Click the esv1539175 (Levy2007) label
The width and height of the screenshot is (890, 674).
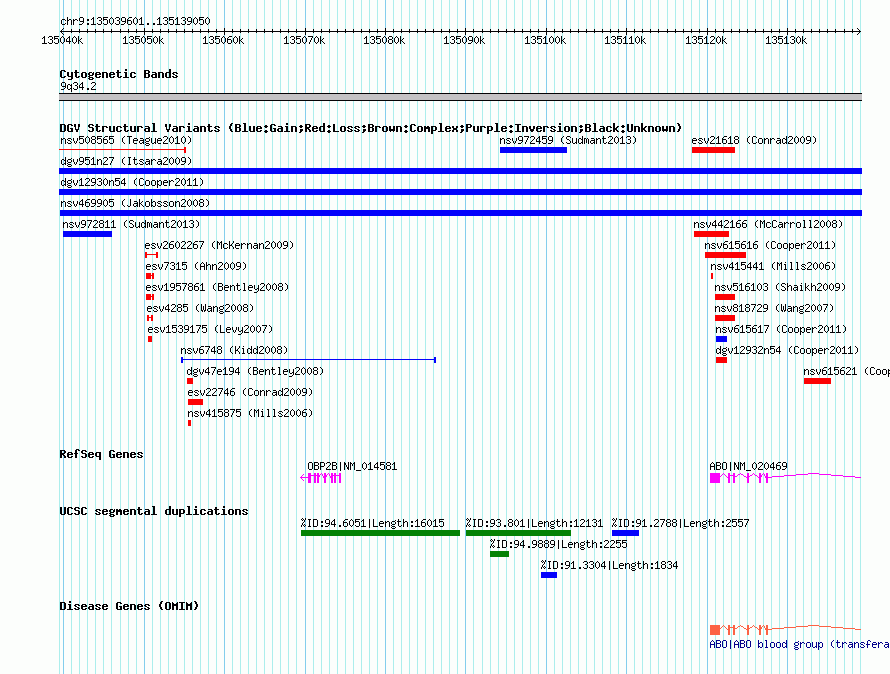(210, 329)
